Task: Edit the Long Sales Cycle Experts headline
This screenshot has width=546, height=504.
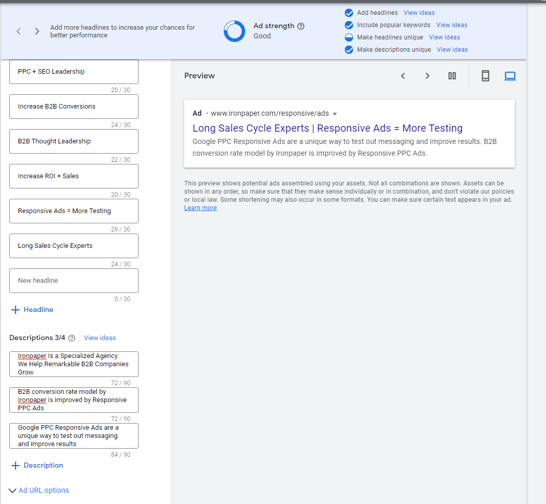Action: pos(74,246)
